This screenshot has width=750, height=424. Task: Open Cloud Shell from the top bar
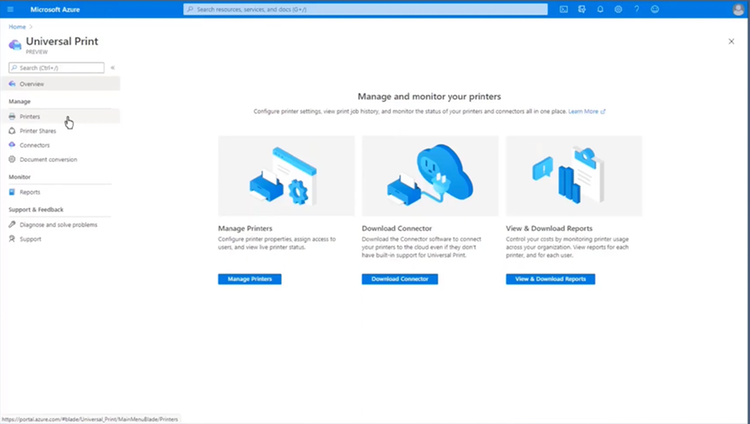pyautogui.click(x=564, y=9)
